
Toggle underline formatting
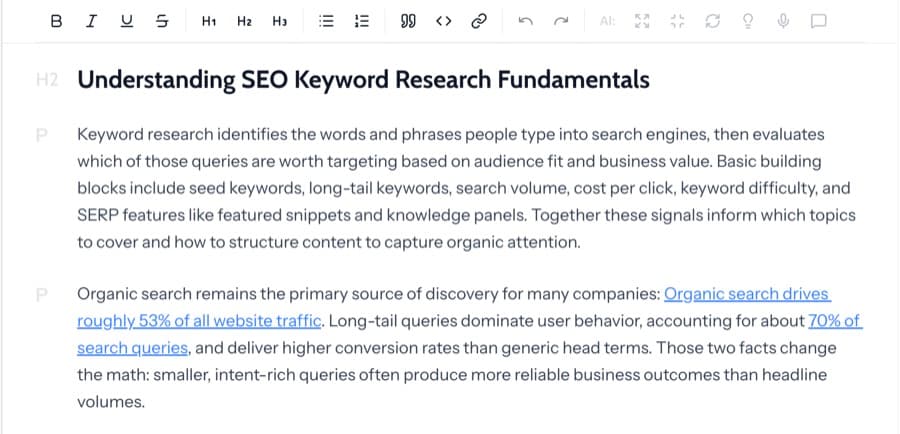pos(126,20)
